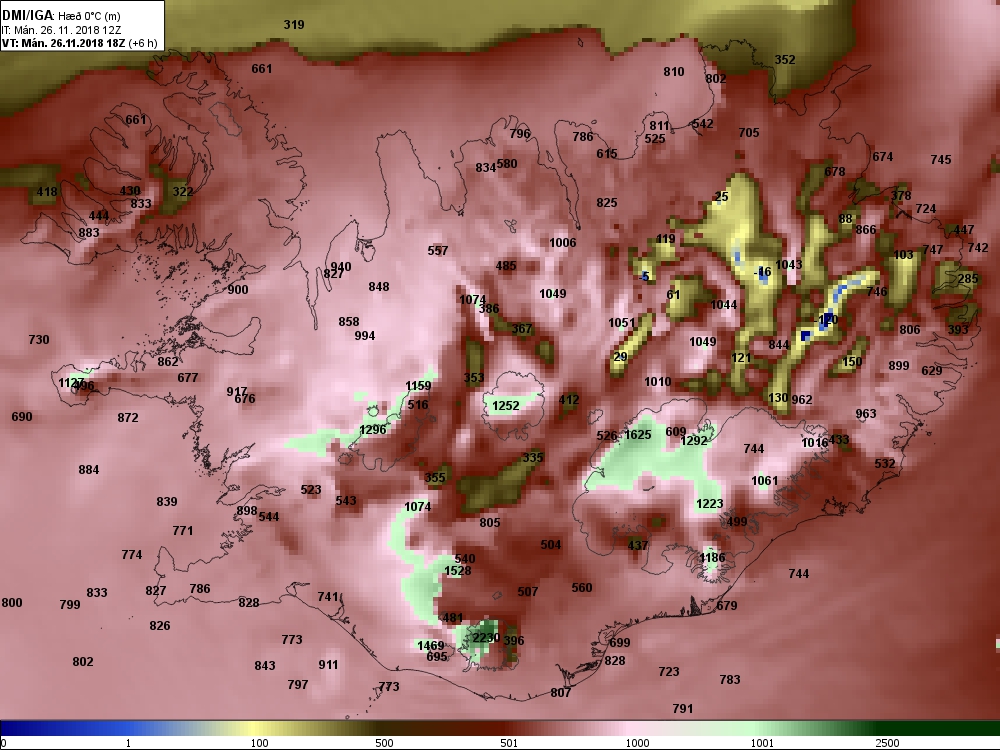The image size is (1000, 750).
Task: Click the DMI/IGA title label
Action: 28,16
